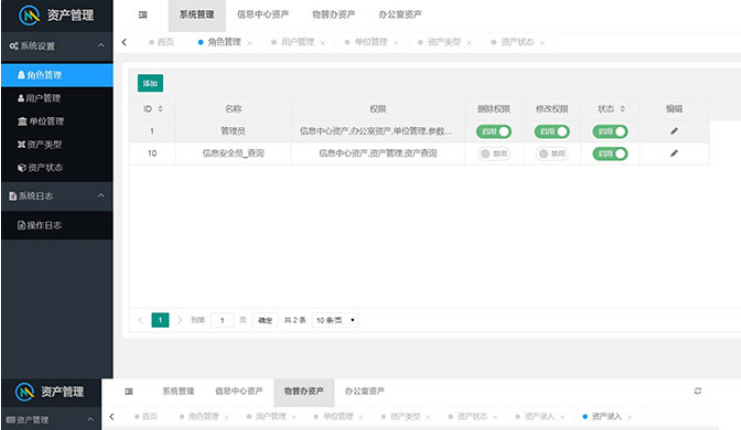741x430 pixels.
Task: Open 用户管理 in the sidebar
Action: 57,98
